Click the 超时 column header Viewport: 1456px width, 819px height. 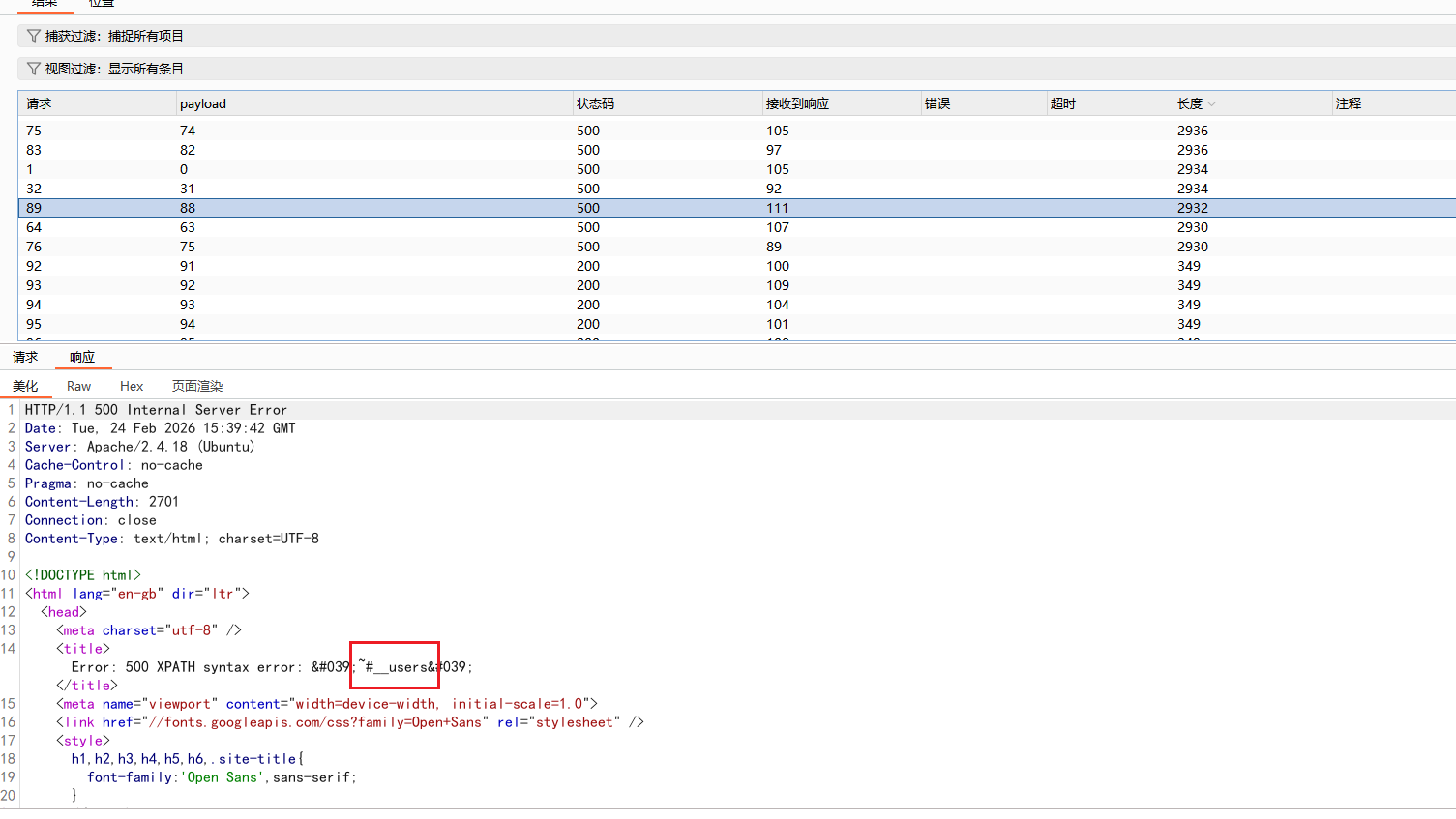[x=1063, y=103]
